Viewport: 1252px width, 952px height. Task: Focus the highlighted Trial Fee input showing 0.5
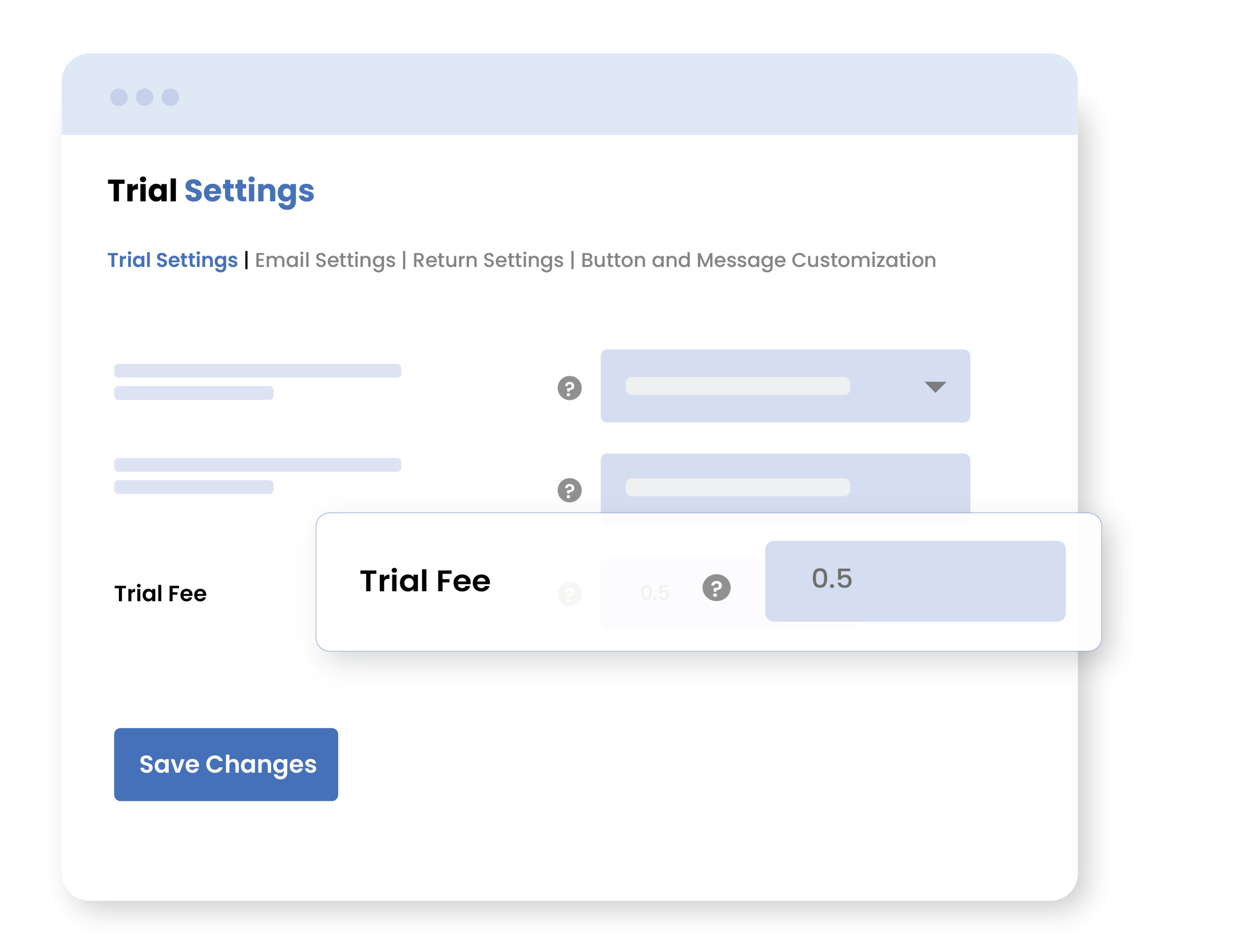(x=915, y=581)
